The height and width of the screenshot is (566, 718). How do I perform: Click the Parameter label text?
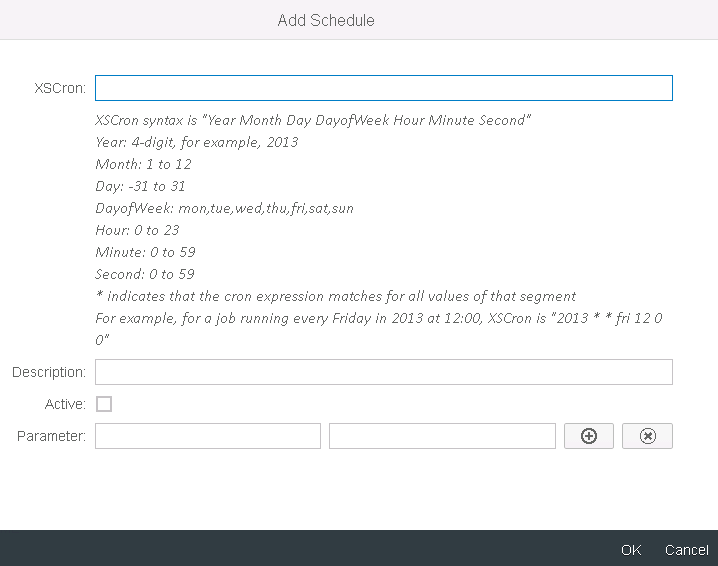52,436
